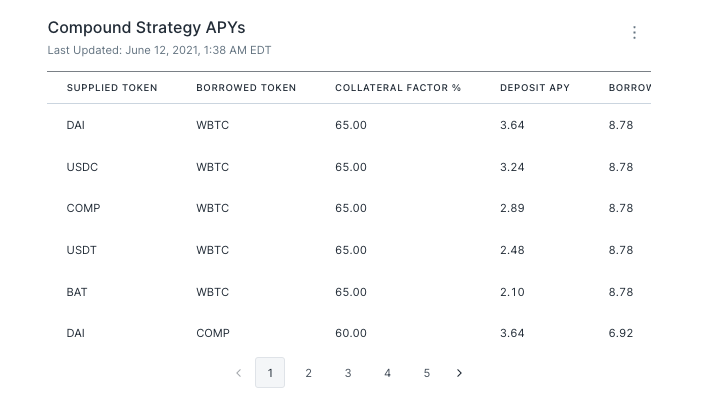The width and height of the screenshot is (703, 406).
Task: Jump to page 4
Action: (x=387, y=373)
